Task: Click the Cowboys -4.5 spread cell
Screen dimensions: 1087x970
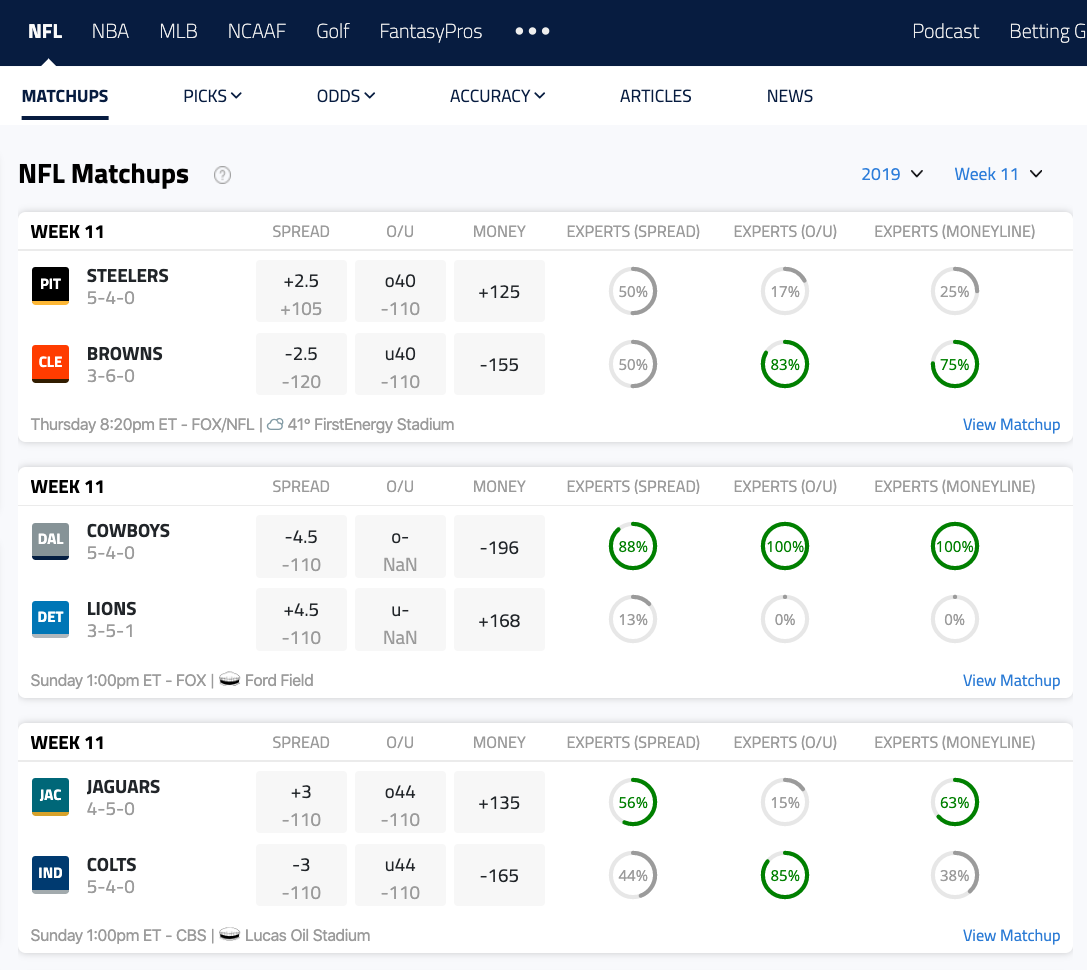Action: (301, 546)
